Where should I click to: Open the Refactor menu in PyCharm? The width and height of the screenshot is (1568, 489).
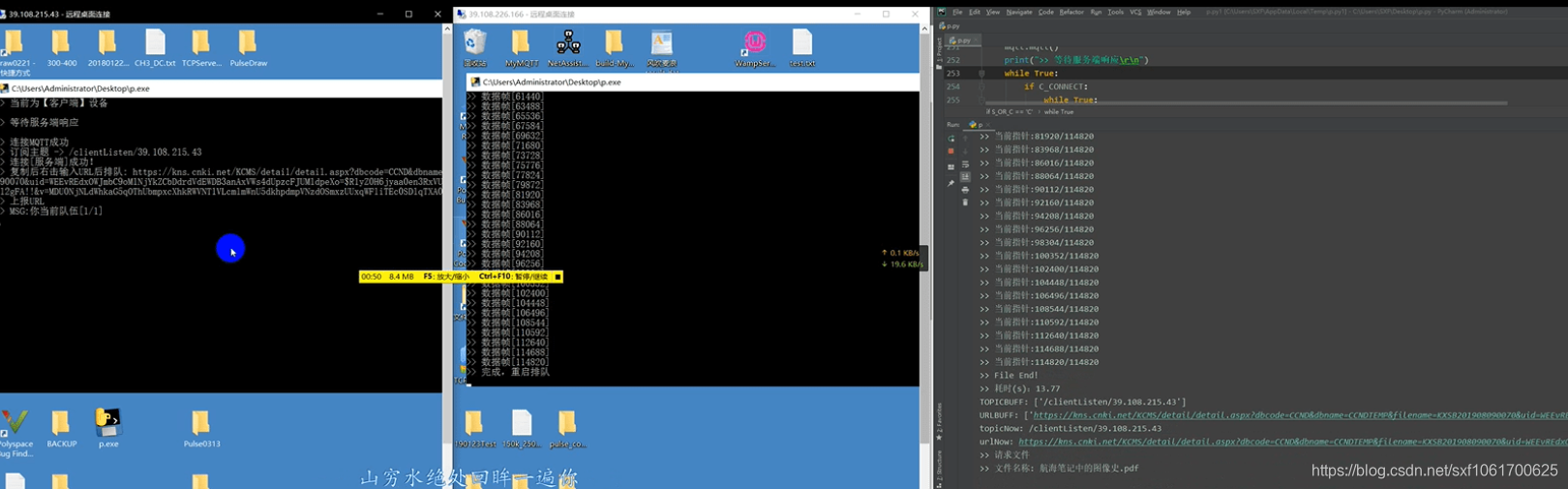point(1071,12)
